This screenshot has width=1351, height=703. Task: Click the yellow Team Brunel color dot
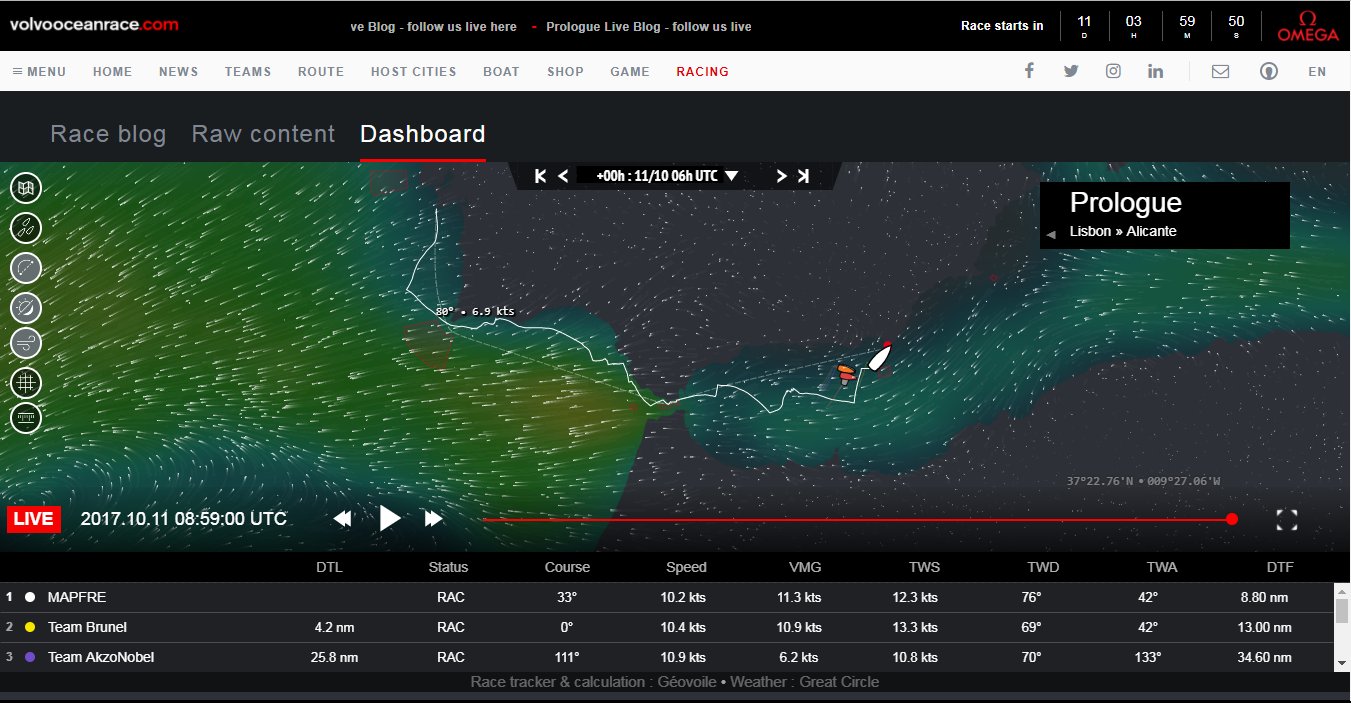pos(30,627)
